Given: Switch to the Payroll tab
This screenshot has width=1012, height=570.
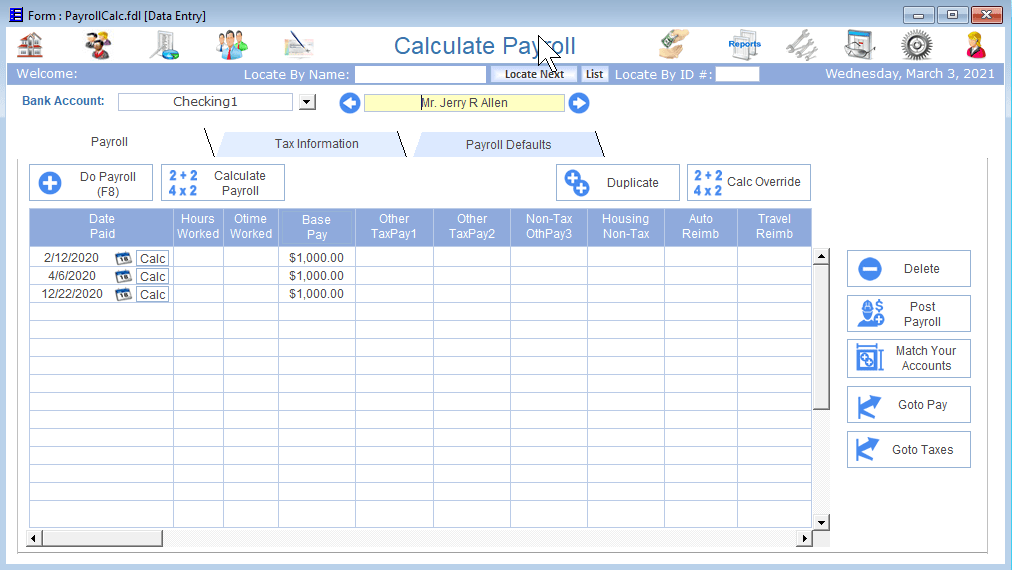Looking at the screenshot, I should coord(109,142).
